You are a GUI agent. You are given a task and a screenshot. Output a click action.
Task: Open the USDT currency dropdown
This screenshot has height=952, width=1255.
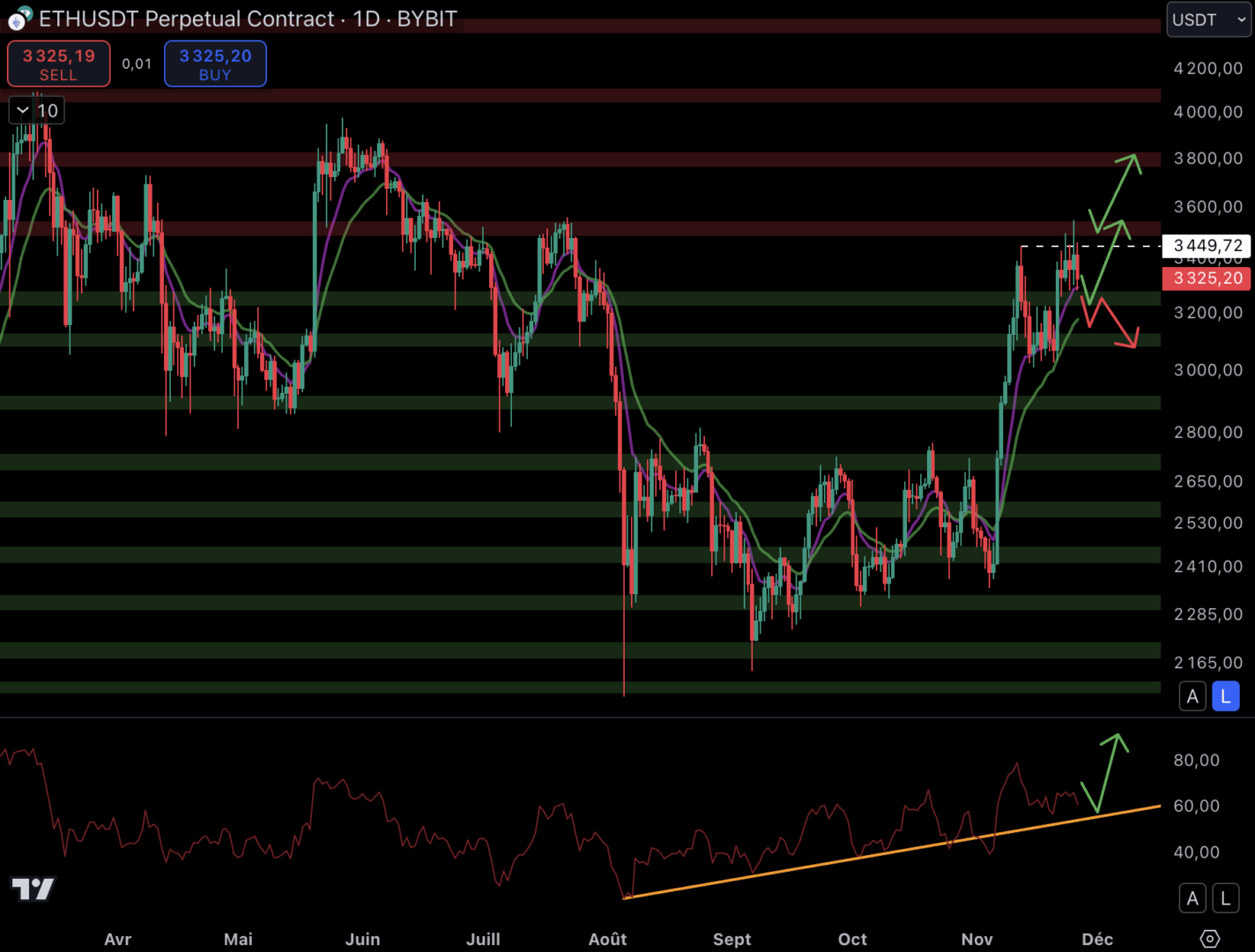tap(1208, 19)
